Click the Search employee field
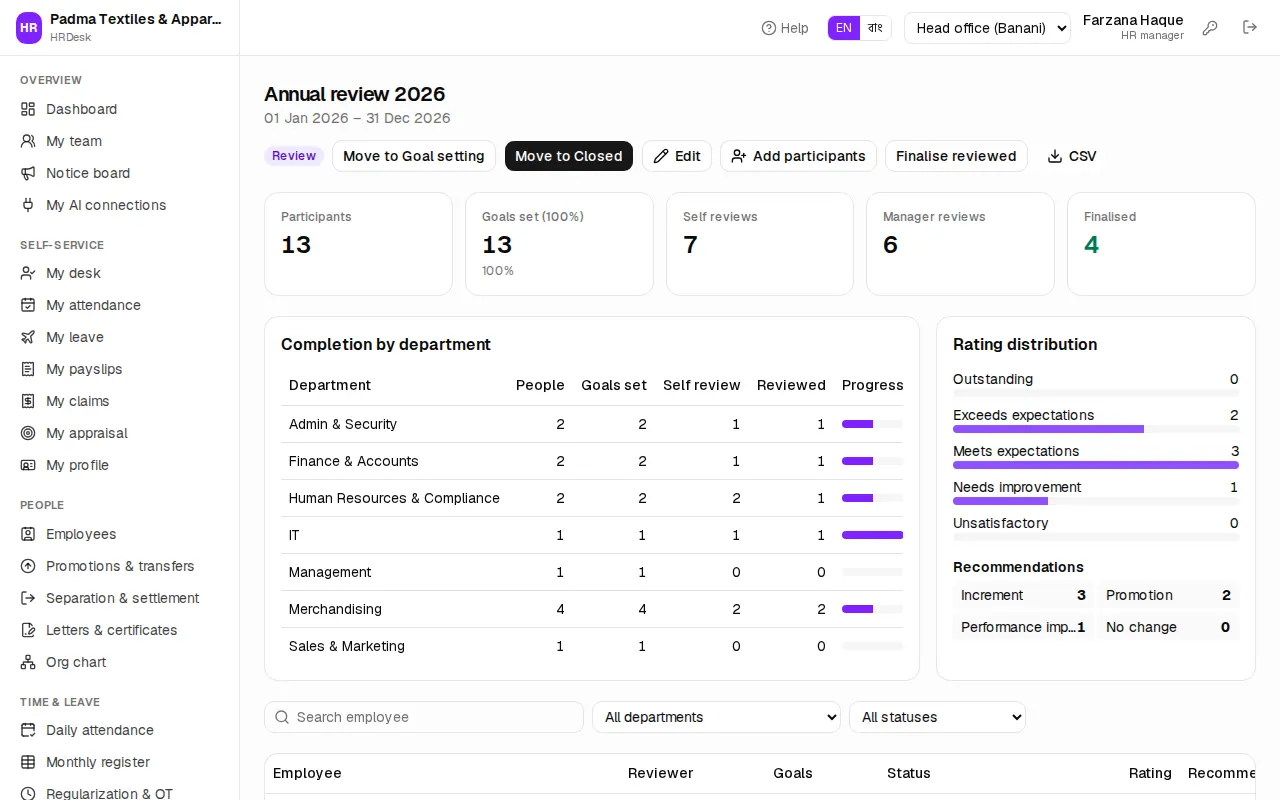The width and height of the screenshot is (1280, 800). coord(424,717)
